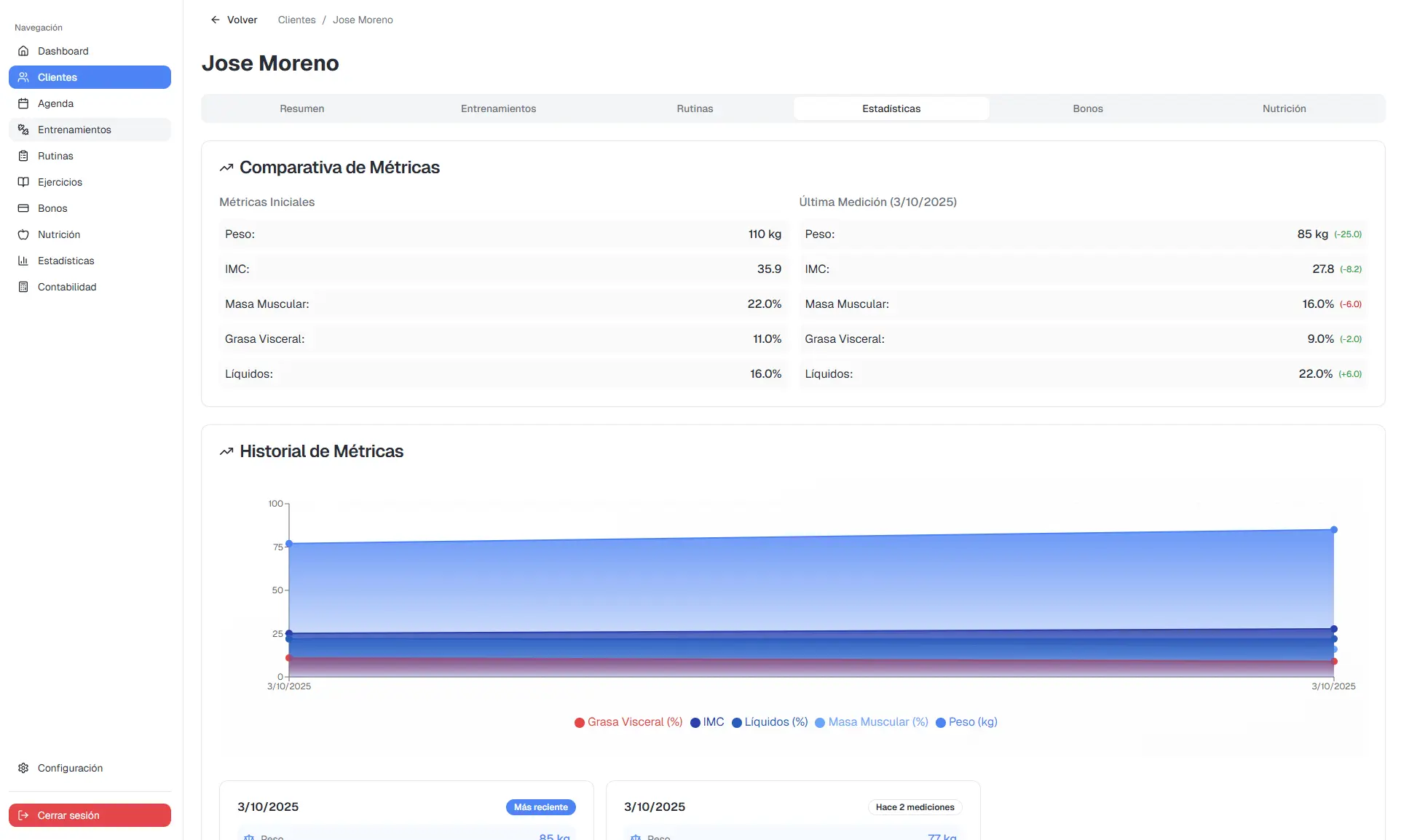Viewport: 1401px width, 840px height.
Task: Click the Volver link
Action: click(234, 20)
